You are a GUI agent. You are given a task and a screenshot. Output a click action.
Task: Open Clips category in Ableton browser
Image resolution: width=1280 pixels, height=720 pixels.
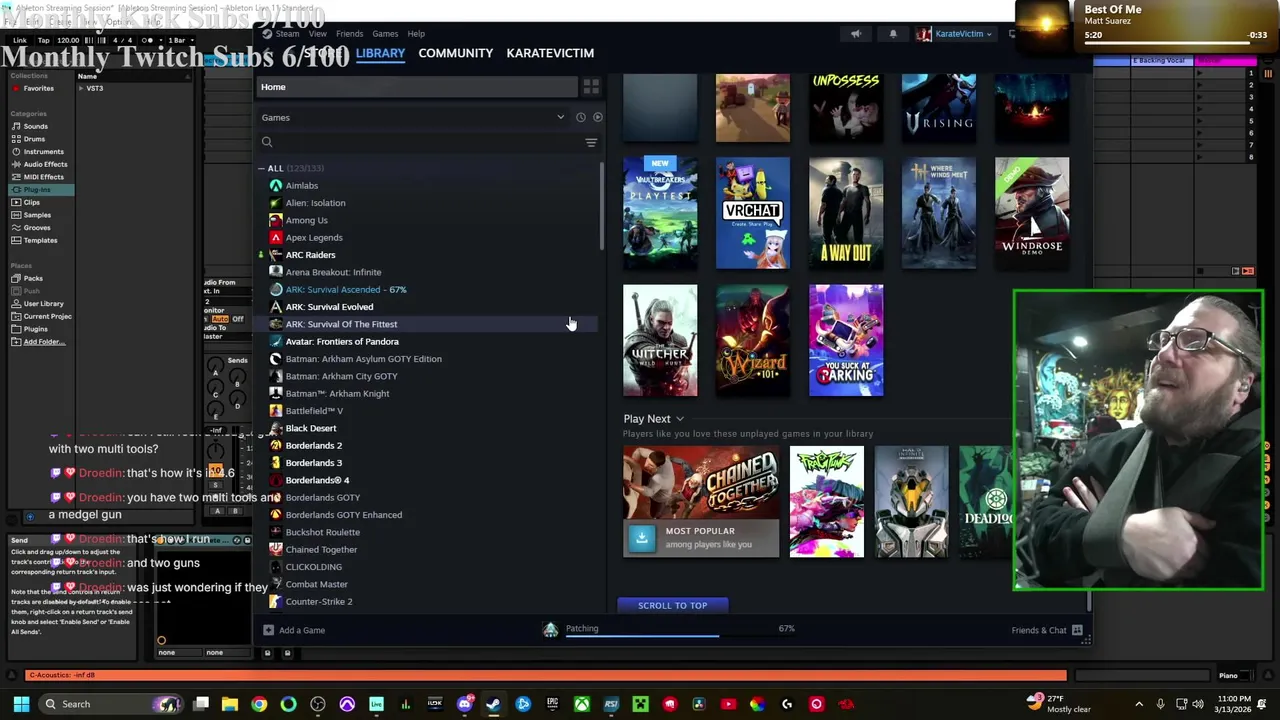pyautogui.click(x=32, y=202)
